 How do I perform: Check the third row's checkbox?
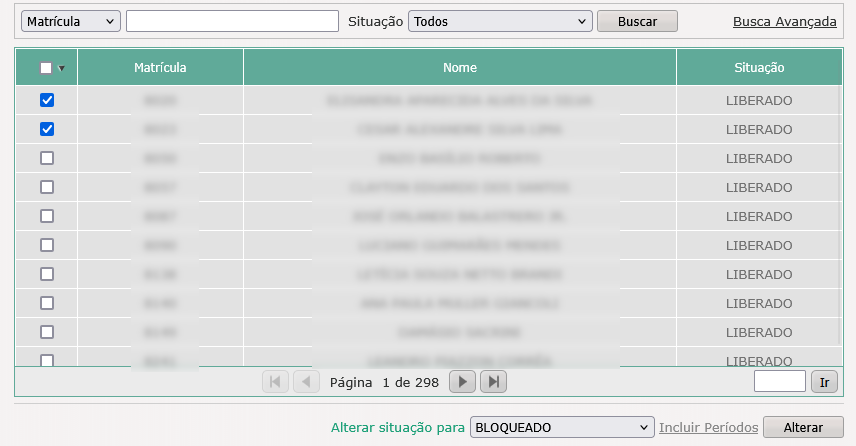pyautogui.click(x=47, y=158)
